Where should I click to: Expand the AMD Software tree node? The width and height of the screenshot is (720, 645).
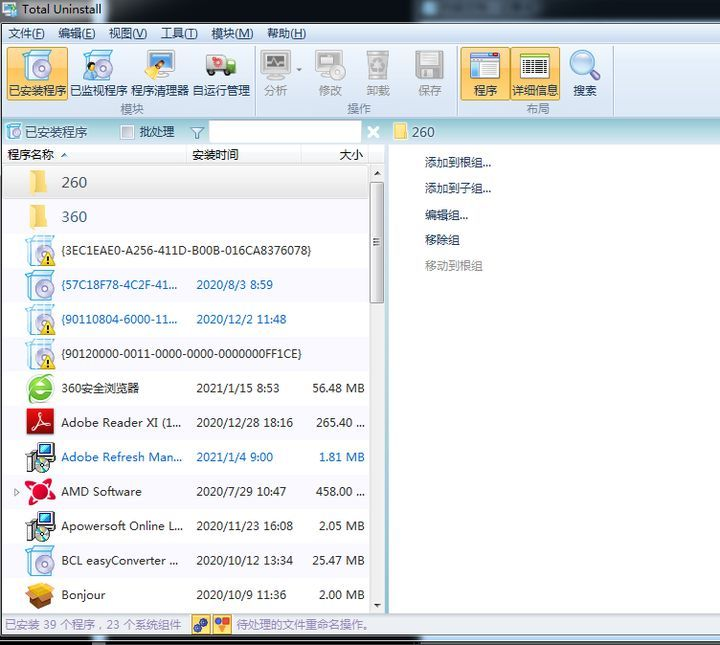[x=17, y=492]
